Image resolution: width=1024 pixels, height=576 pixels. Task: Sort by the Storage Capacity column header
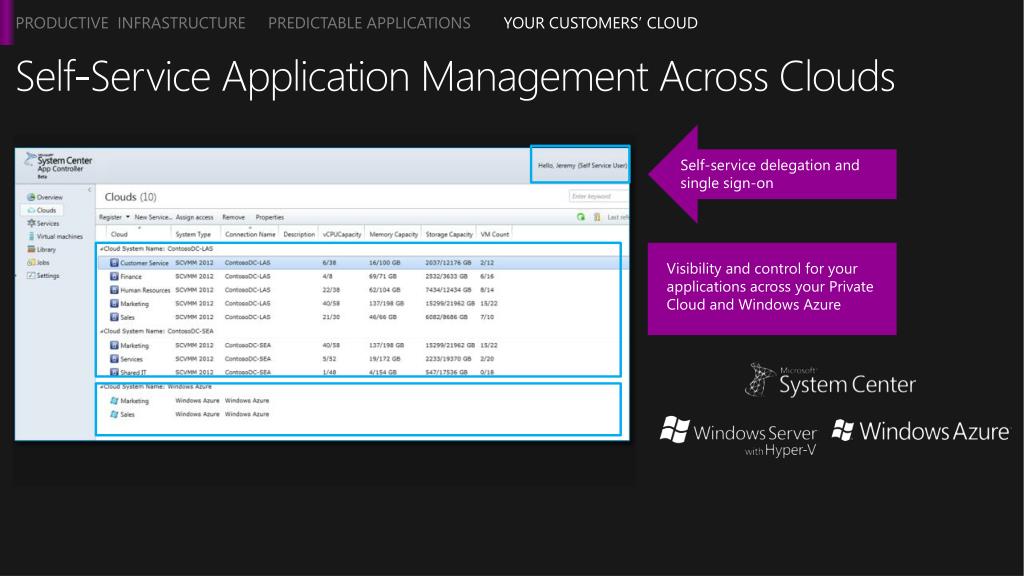click(x=449, y=234)
